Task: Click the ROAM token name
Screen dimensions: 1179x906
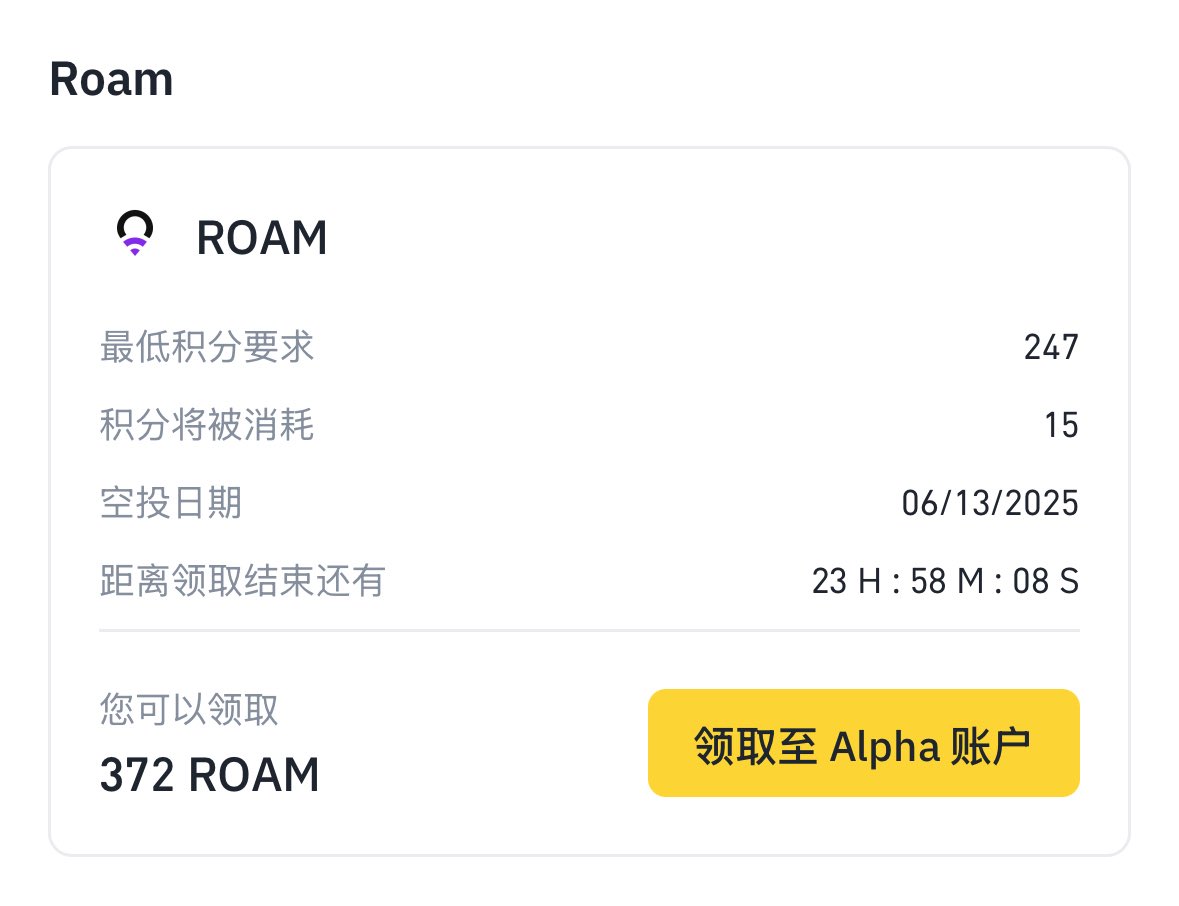Action: click(x=262, y=238)
